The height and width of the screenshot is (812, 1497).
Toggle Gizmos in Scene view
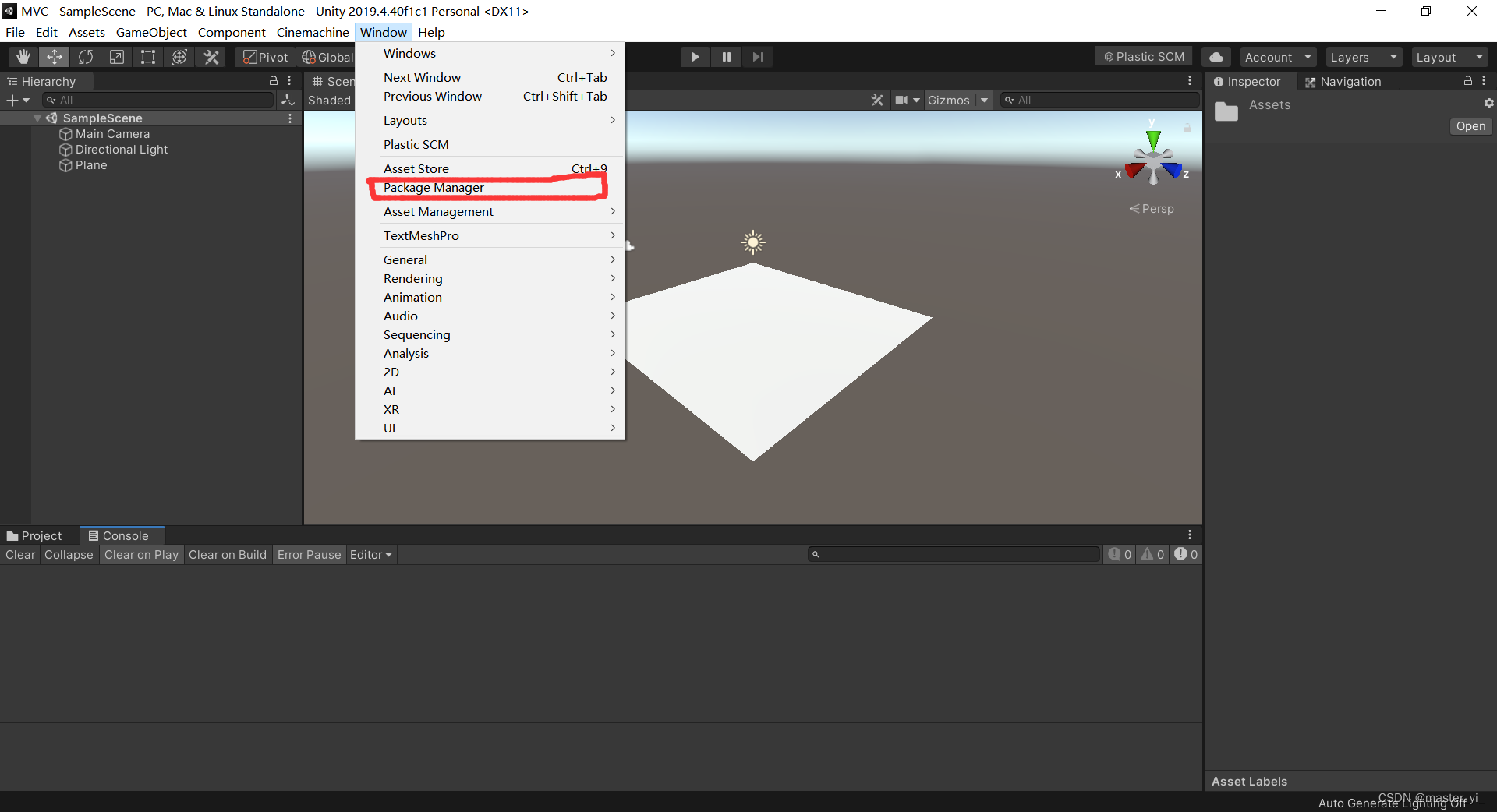point(948,100)
